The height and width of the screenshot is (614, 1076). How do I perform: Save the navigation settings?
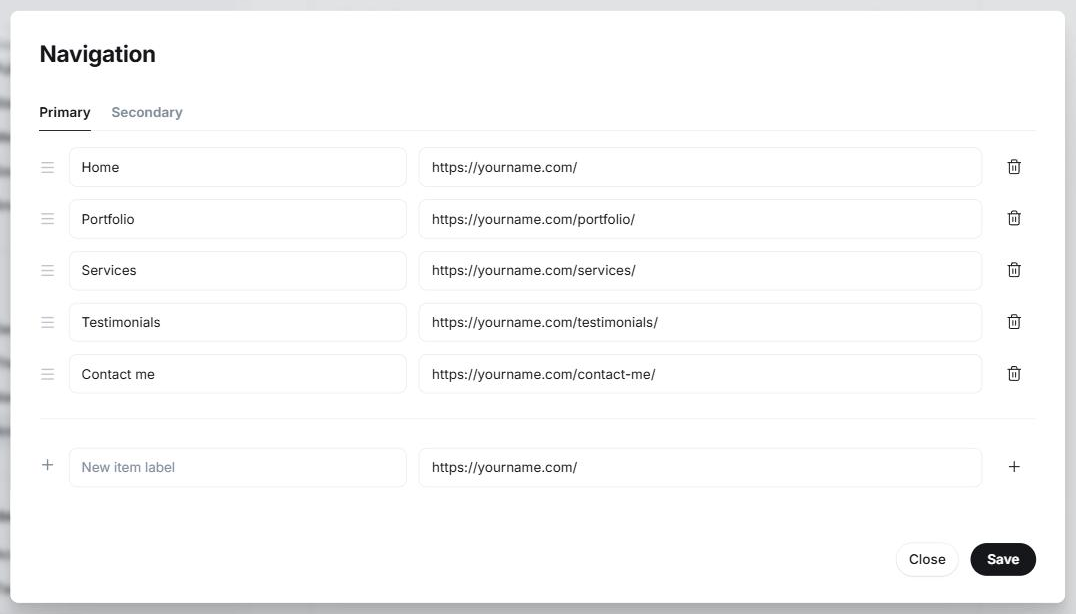[1003, 559]
